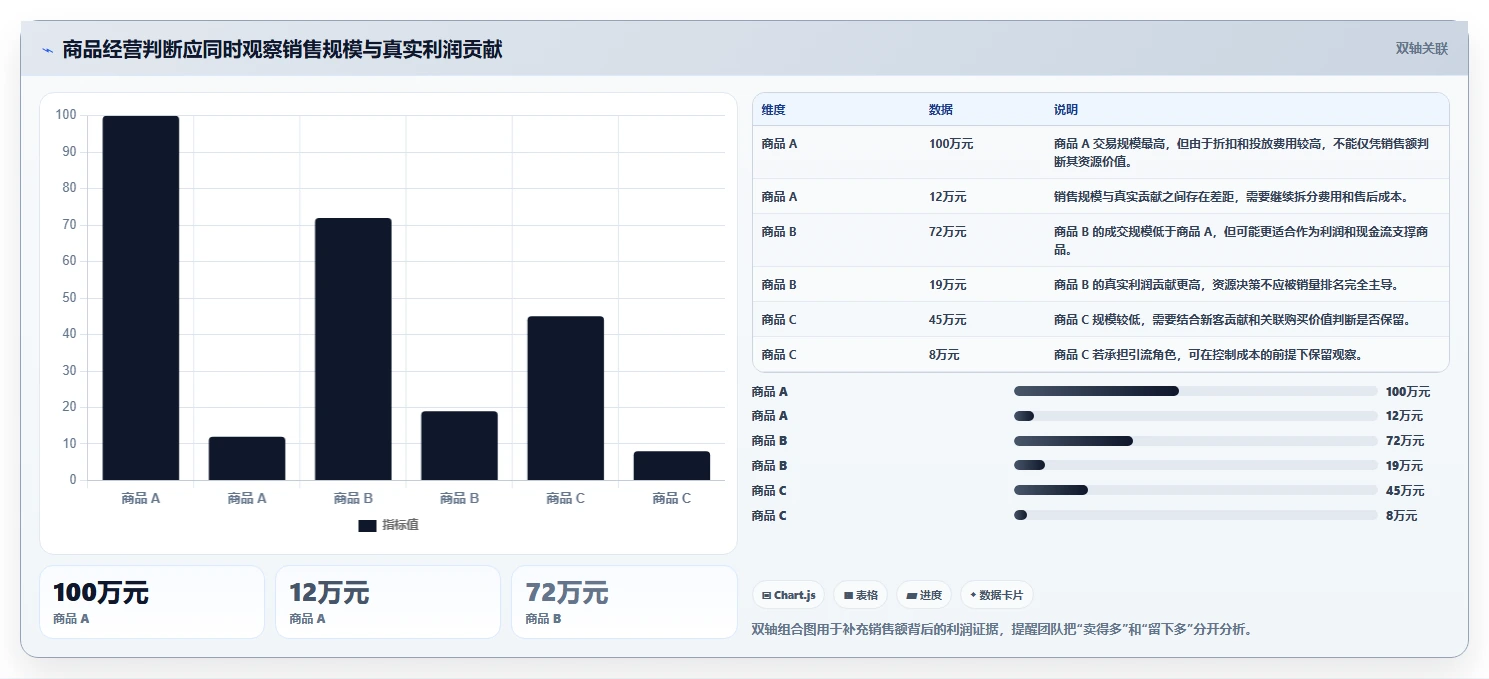Viewport: 1489px width, 679px height.
Task: Click the 商品 B bar reaching 72
Action: (353, 349)
